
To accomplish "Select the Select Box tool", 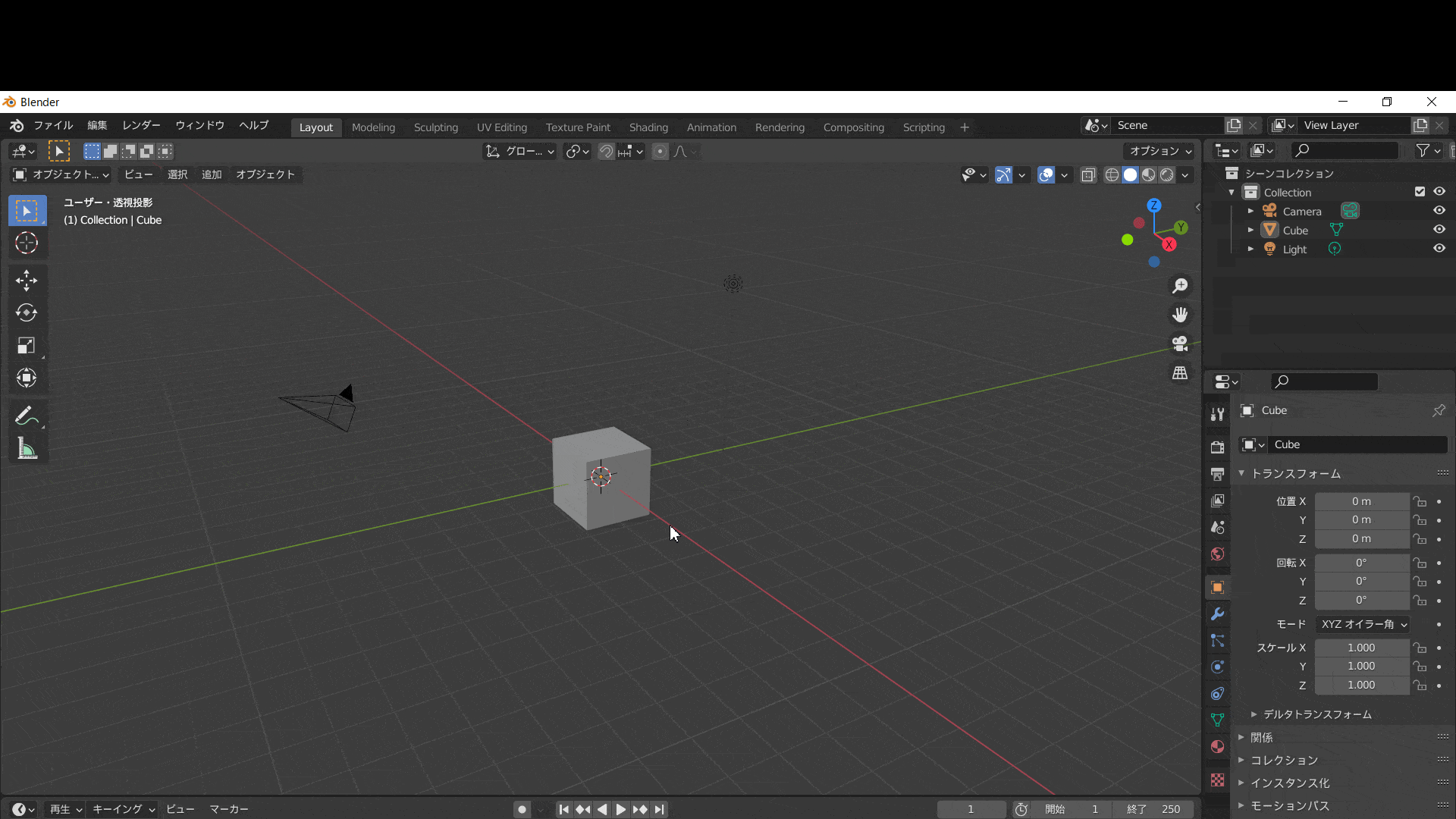I will tap(27, 211).
